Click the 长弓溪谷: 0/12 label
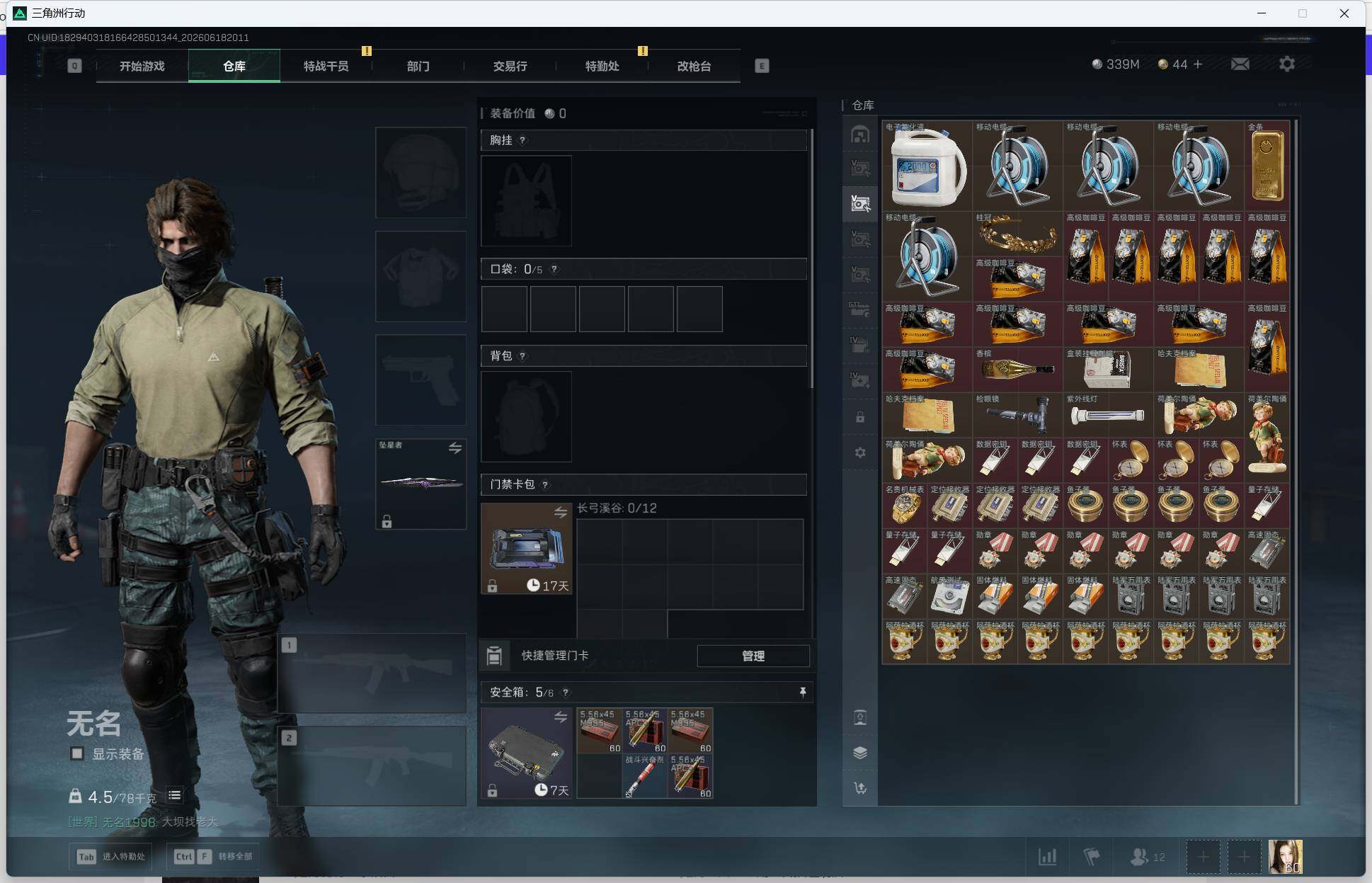This screenshot has height=883, width=1372. [x=617, y=508]
